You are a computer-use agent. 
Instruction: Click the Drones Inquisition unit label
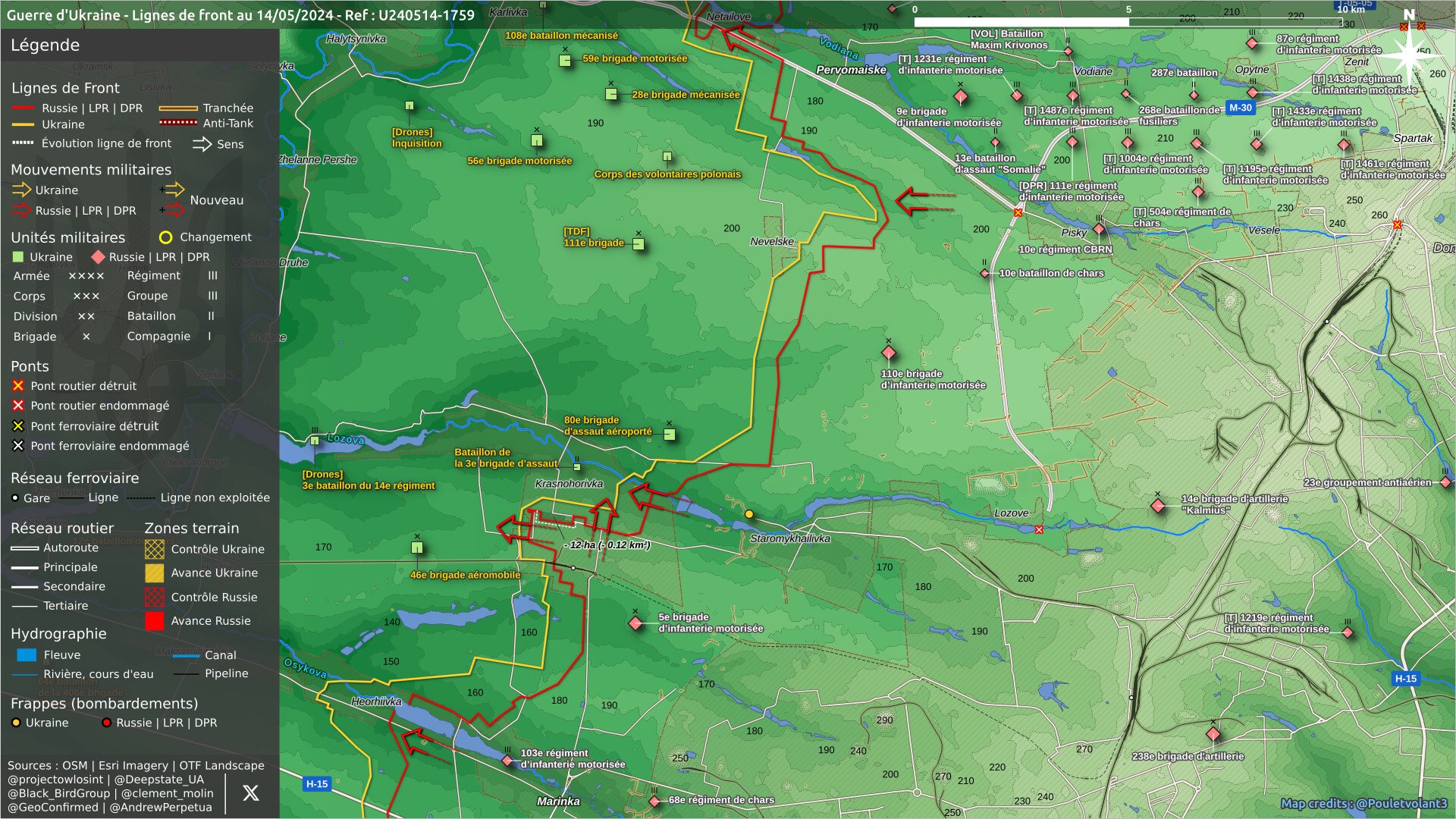[416, 138]
